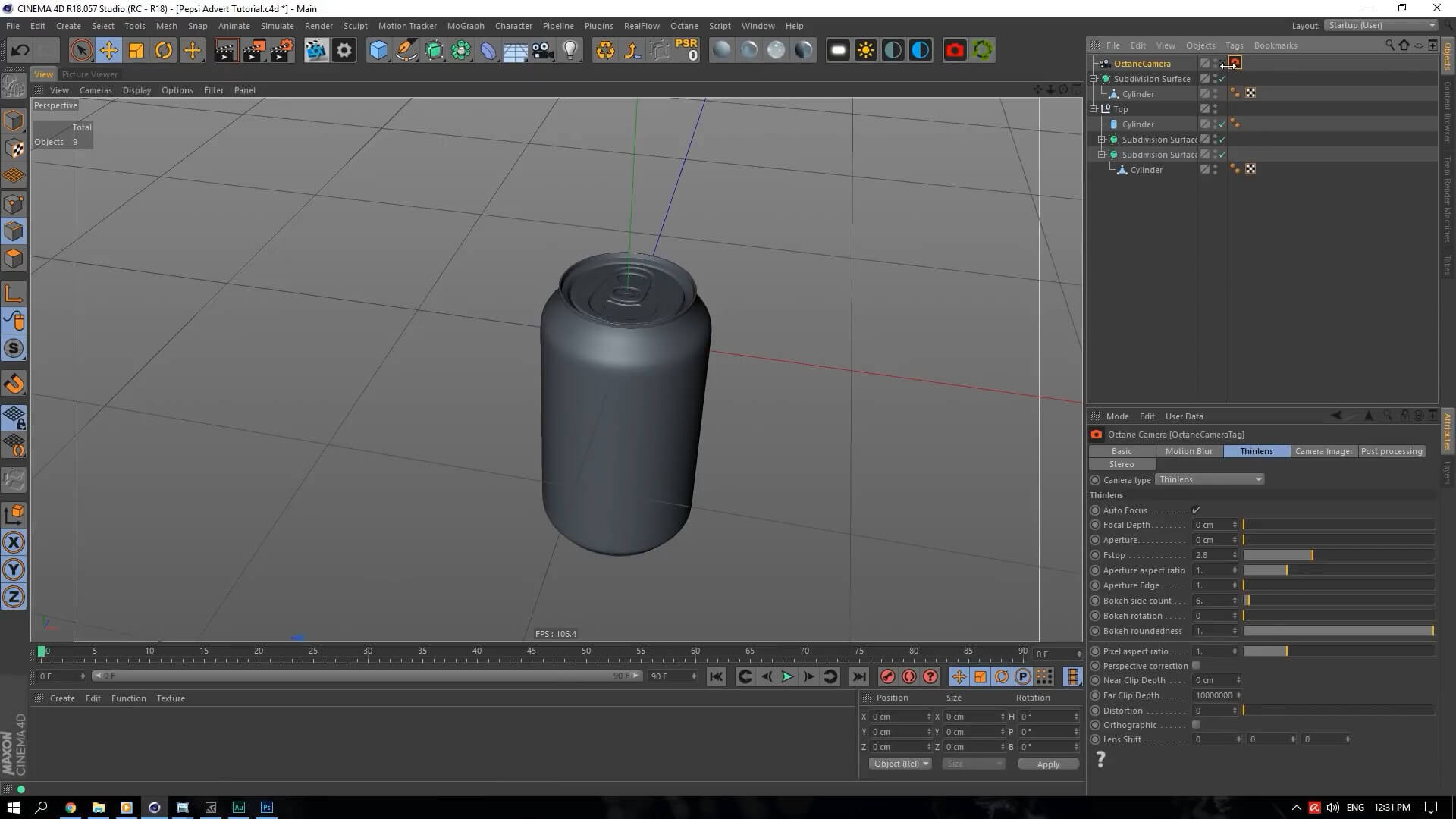Select the Rotate tool
1456x819 pixels.
pyautogui.click(x=164, y=51)
